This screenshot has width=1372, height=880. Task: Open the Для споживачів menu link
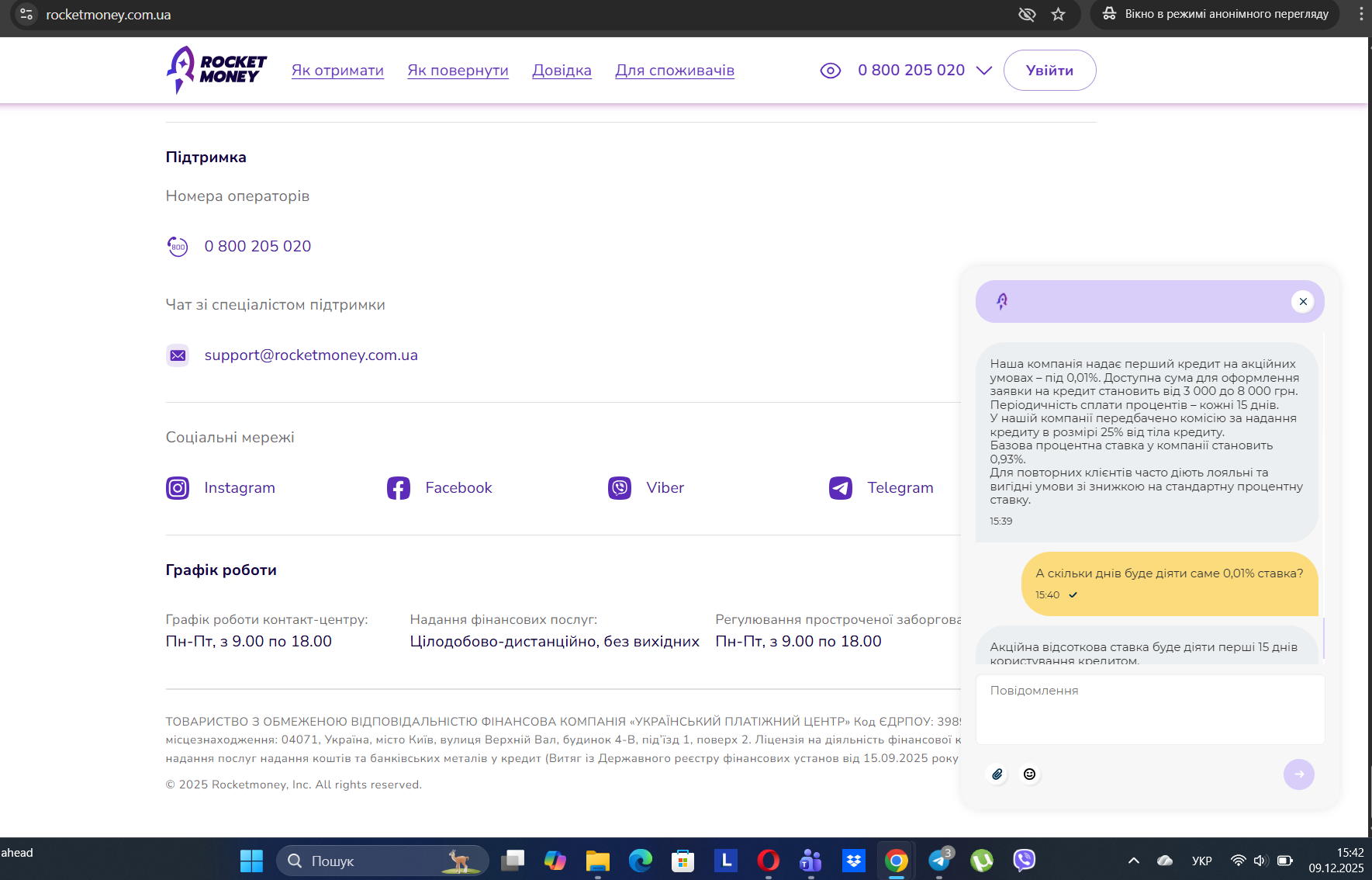click(675, 71)
